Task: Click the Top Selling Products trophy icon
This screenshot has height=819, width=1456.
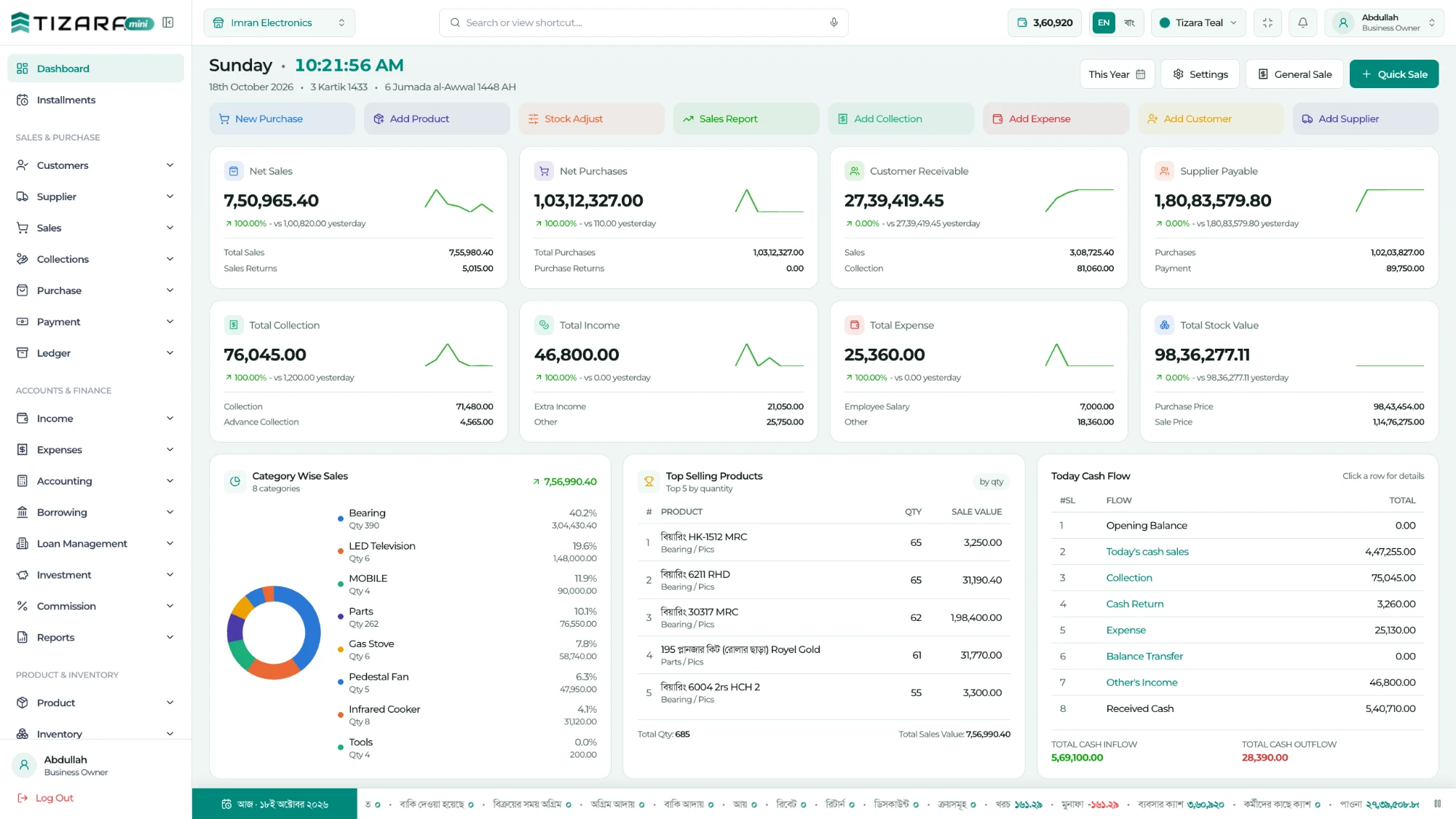Action: pos(649,481)
